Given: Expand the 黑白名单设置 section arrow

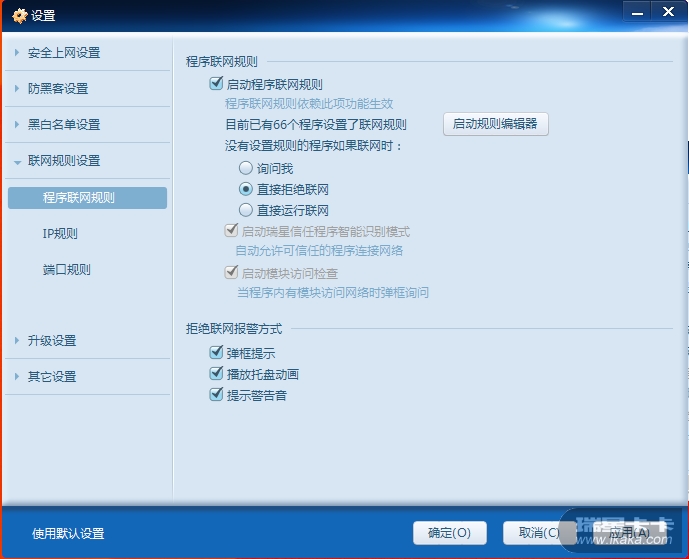Looking at the screenshot, I should click(x=17, y=125).
